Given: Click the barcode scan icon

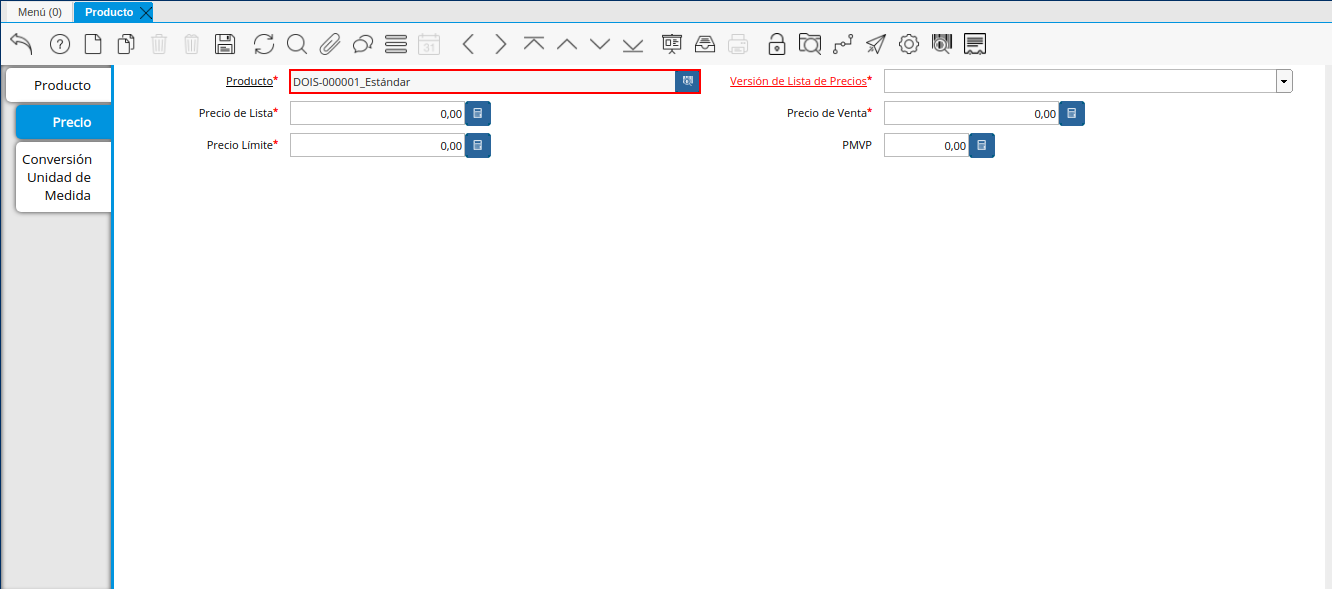Looking at the screenshot, I should click(942, 44).
